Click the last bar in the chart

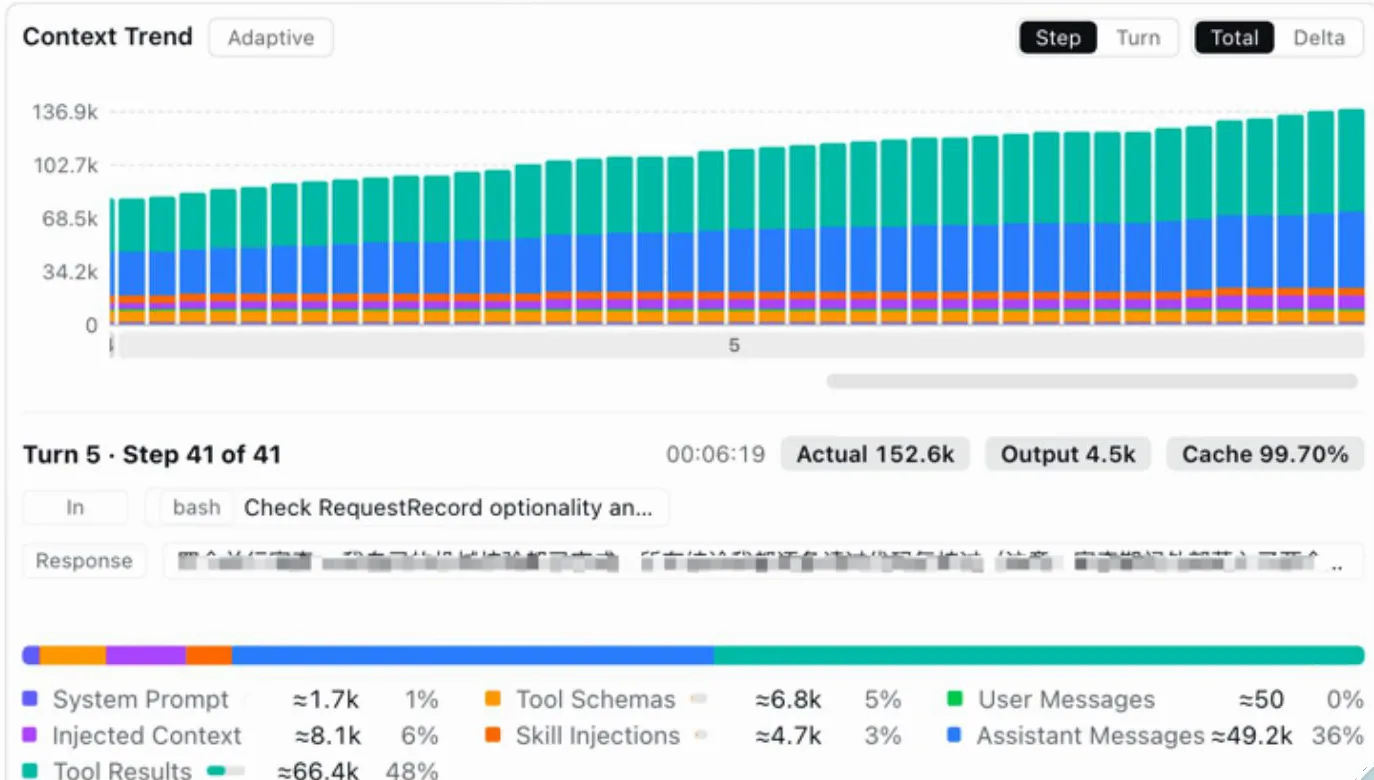1351,217
